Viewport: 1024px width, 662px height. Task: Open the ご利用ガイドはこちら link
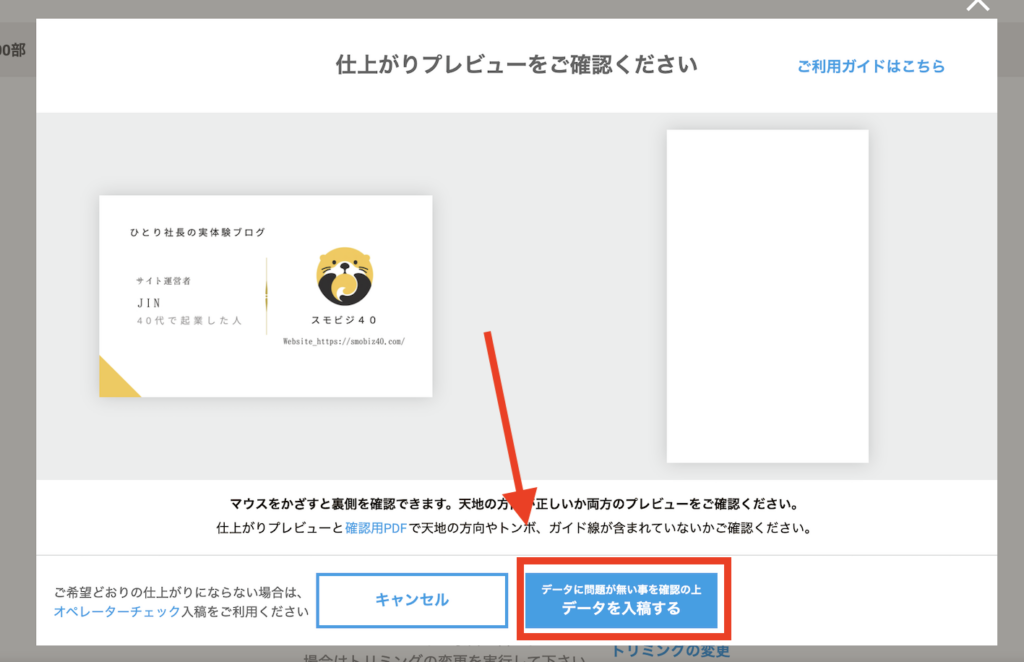coord(871,66)
